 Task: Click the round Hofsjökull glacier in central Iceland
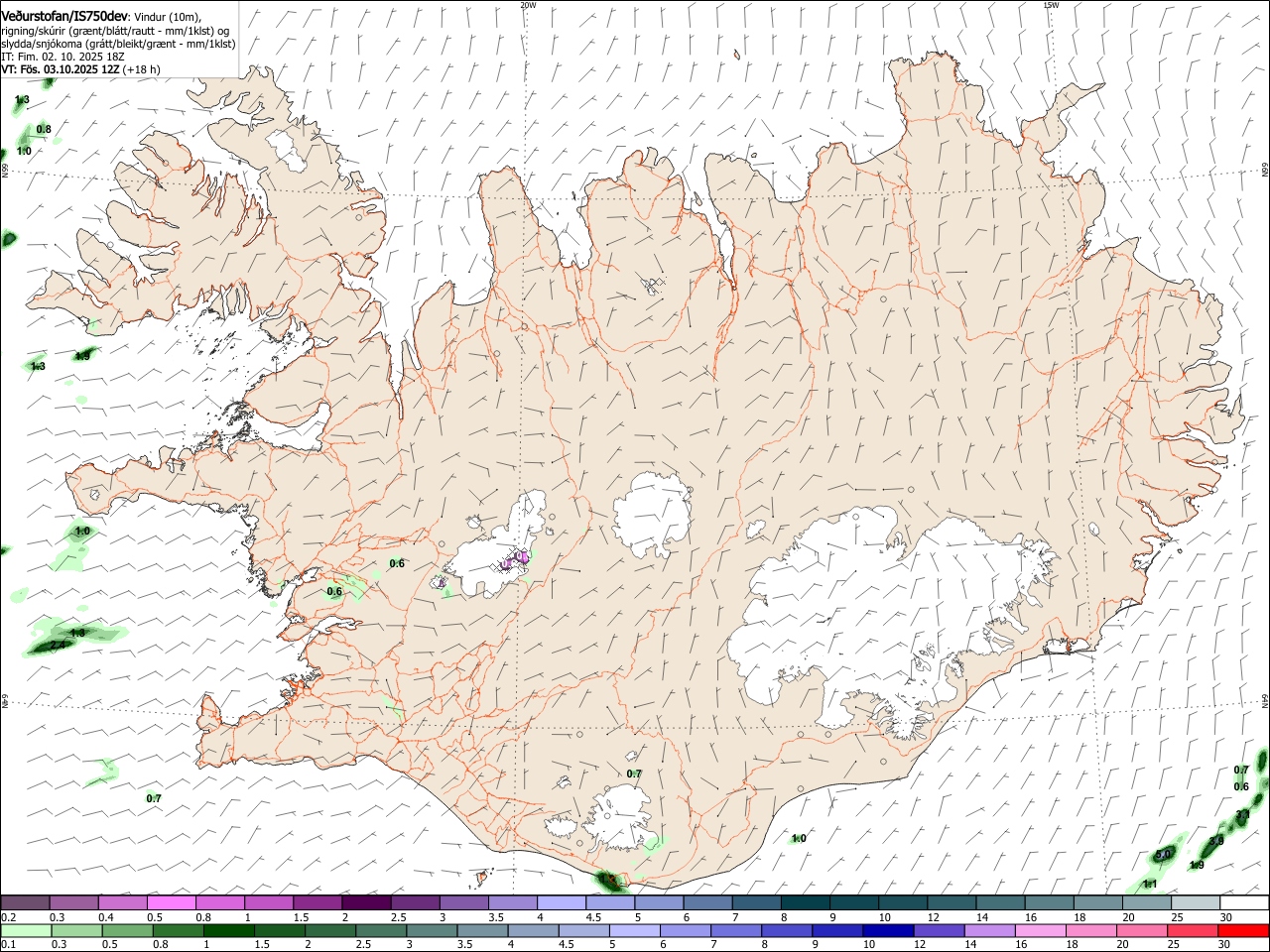652,514
